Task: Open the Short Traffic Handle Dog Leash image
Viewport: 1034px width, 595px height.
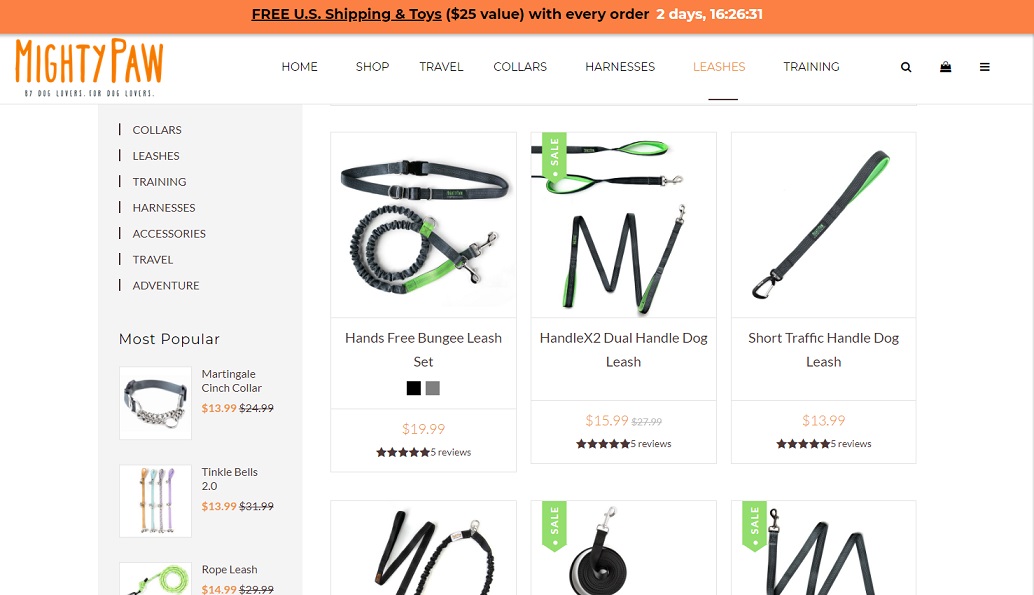Action: (x=824, y=225)
